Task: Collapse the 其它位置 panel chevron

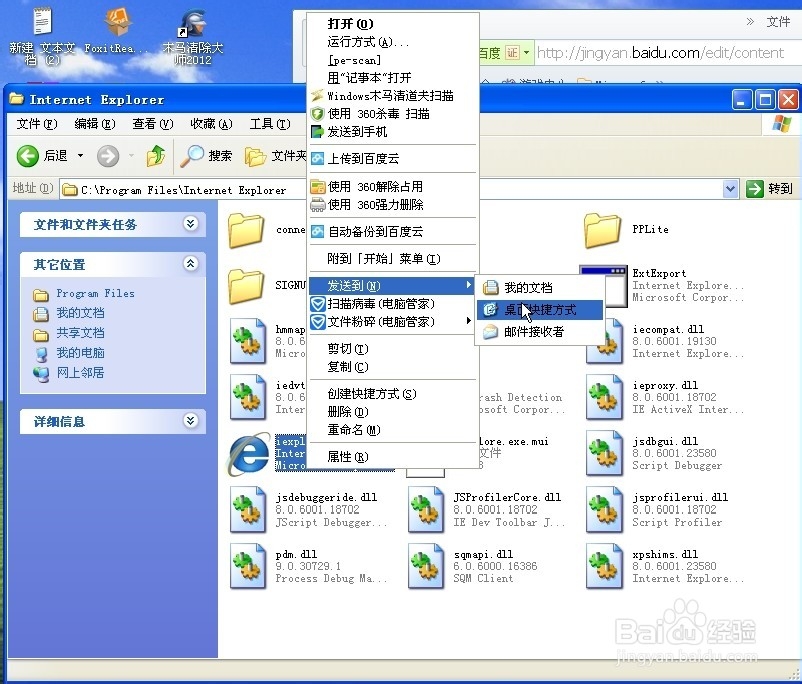Action: (191, 263)
